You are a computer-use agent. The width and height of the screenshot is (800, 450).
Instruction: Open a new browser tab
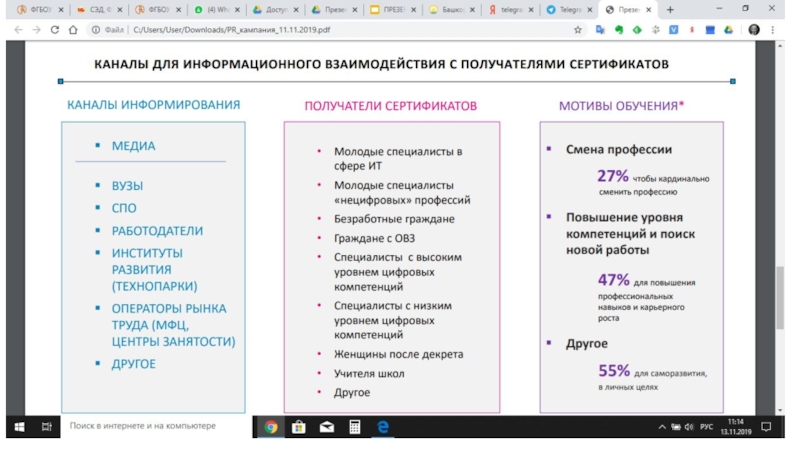[670, 9]
